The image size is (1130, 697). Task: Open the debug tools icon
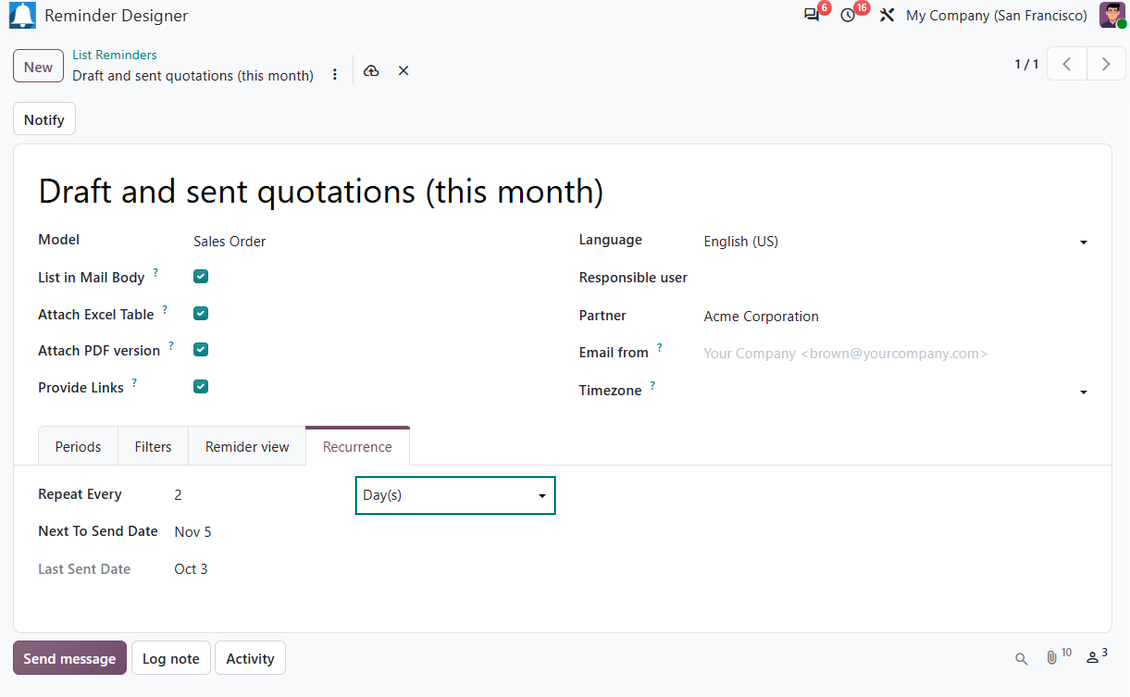tap(887, 15)
